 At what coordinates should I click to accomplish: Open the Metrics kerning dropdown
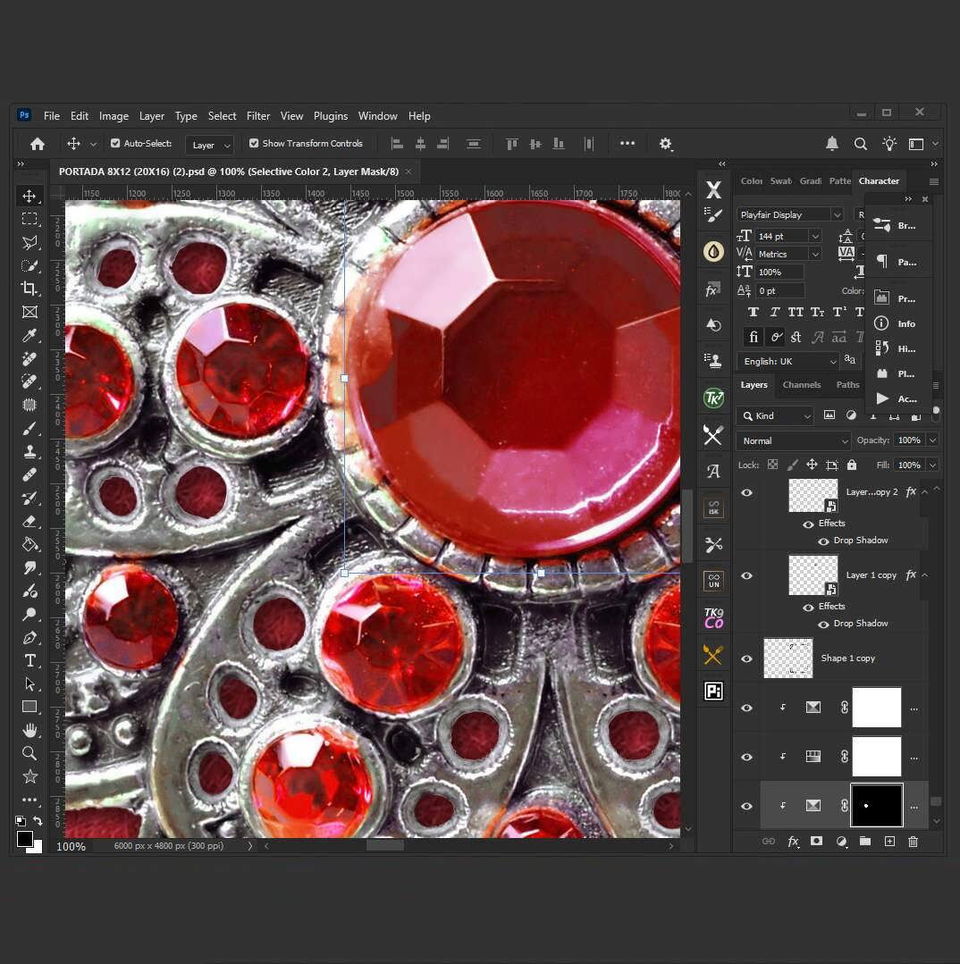click(x=815, y=254)
